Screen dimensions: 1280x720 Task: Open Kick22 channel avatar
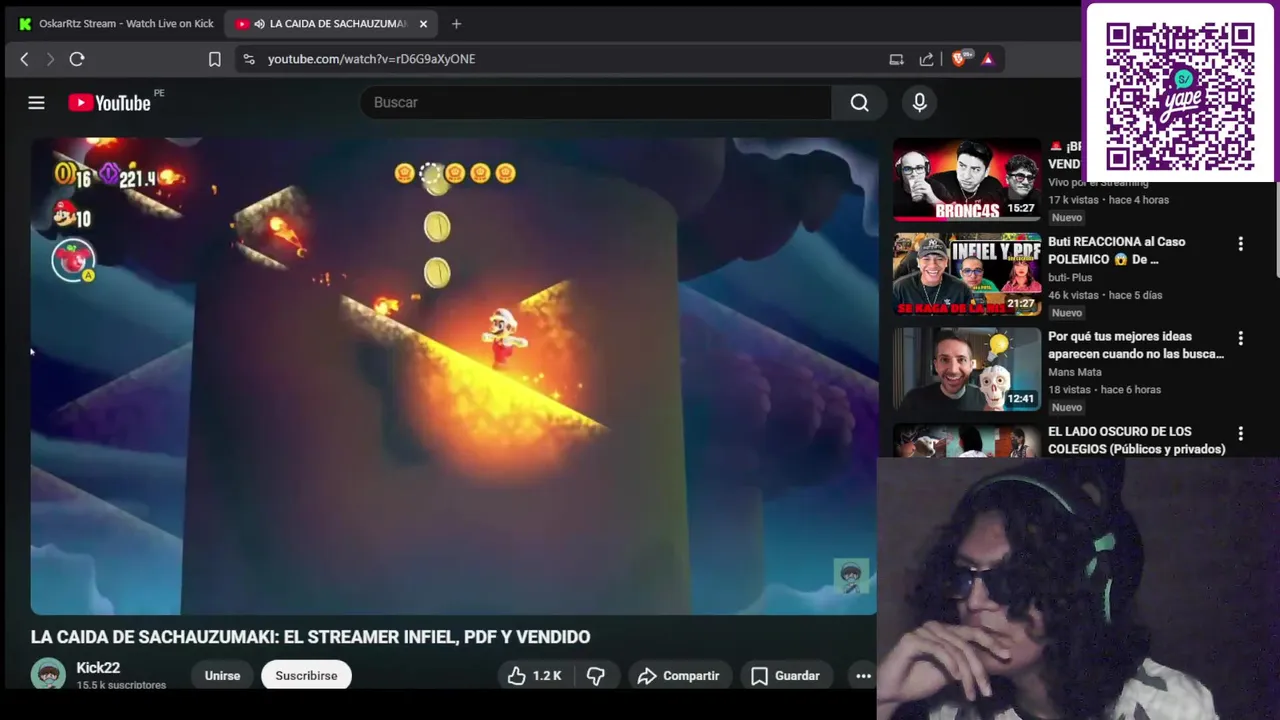tap(48, 675)
